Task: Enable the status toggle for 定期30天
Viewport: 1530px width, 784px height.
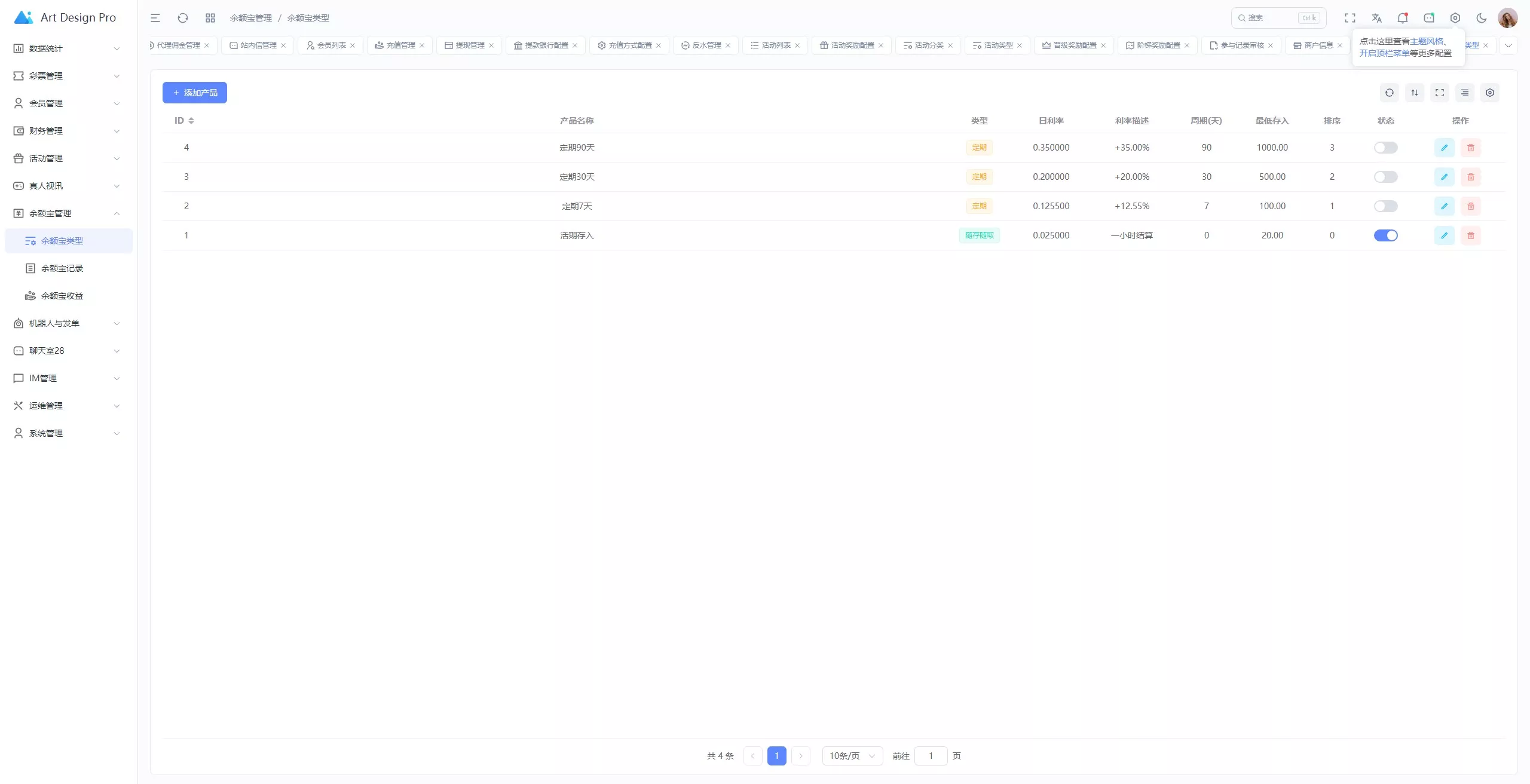Action: 1385,176
